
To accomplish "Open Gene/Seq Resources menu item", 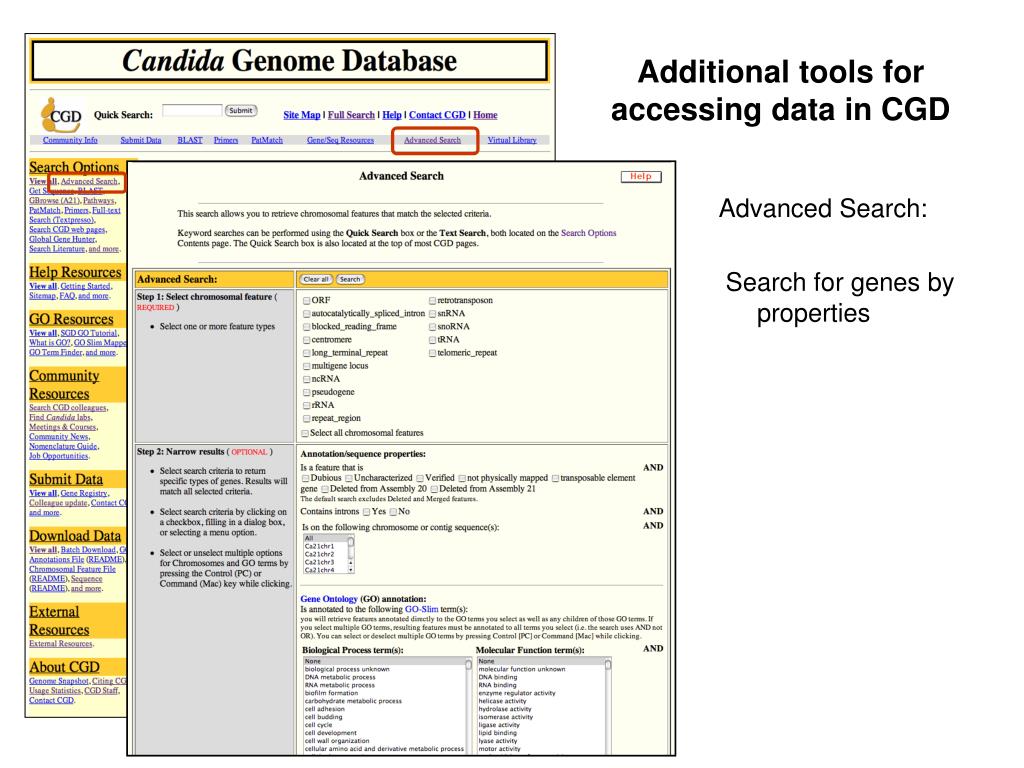I will point(340,140).
